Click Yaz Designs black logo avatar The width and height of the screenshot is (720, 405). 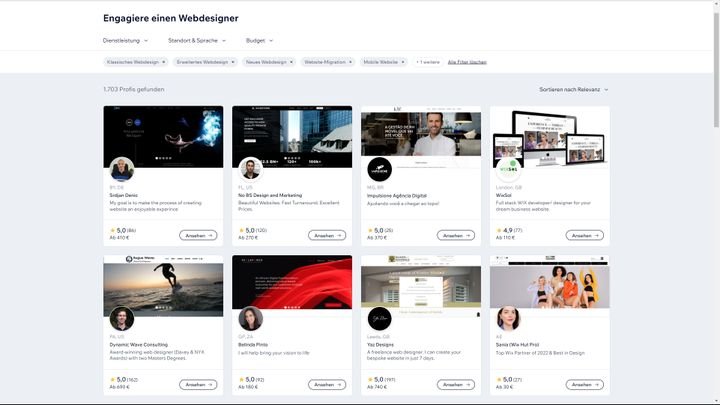pos(379,319)
